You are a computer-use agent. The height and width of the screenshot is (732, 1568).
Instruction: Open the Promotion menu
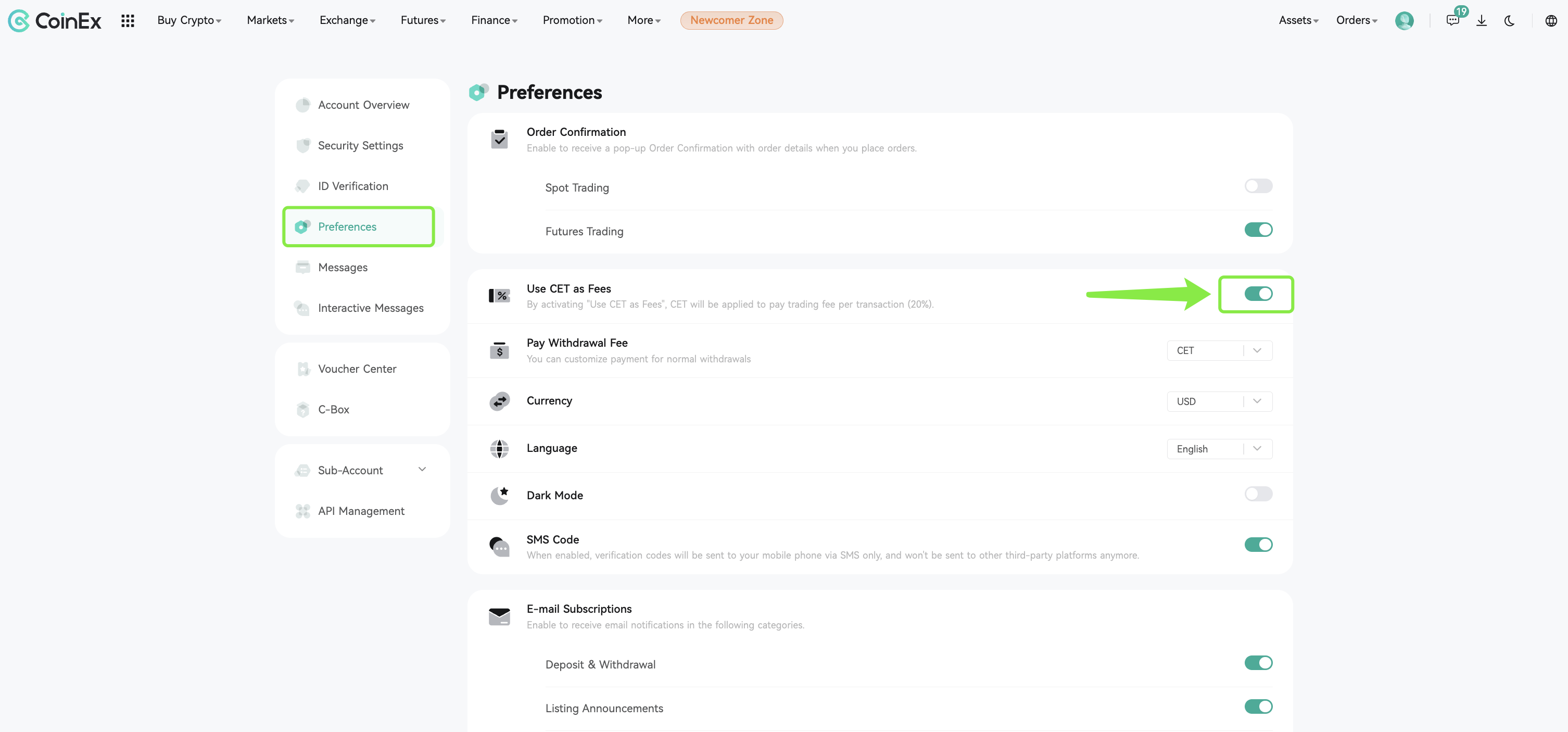[x=572, y=20]
